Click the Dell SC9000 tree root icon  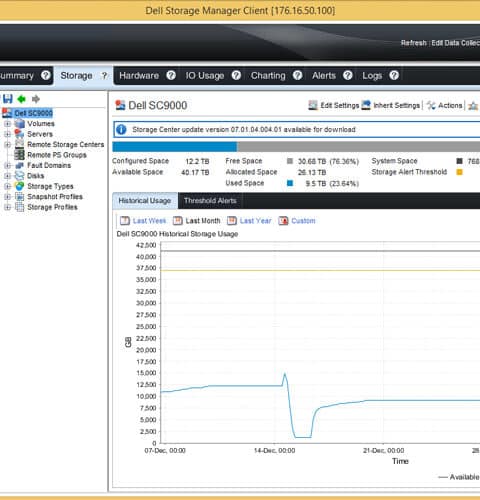tap(7, 113)
